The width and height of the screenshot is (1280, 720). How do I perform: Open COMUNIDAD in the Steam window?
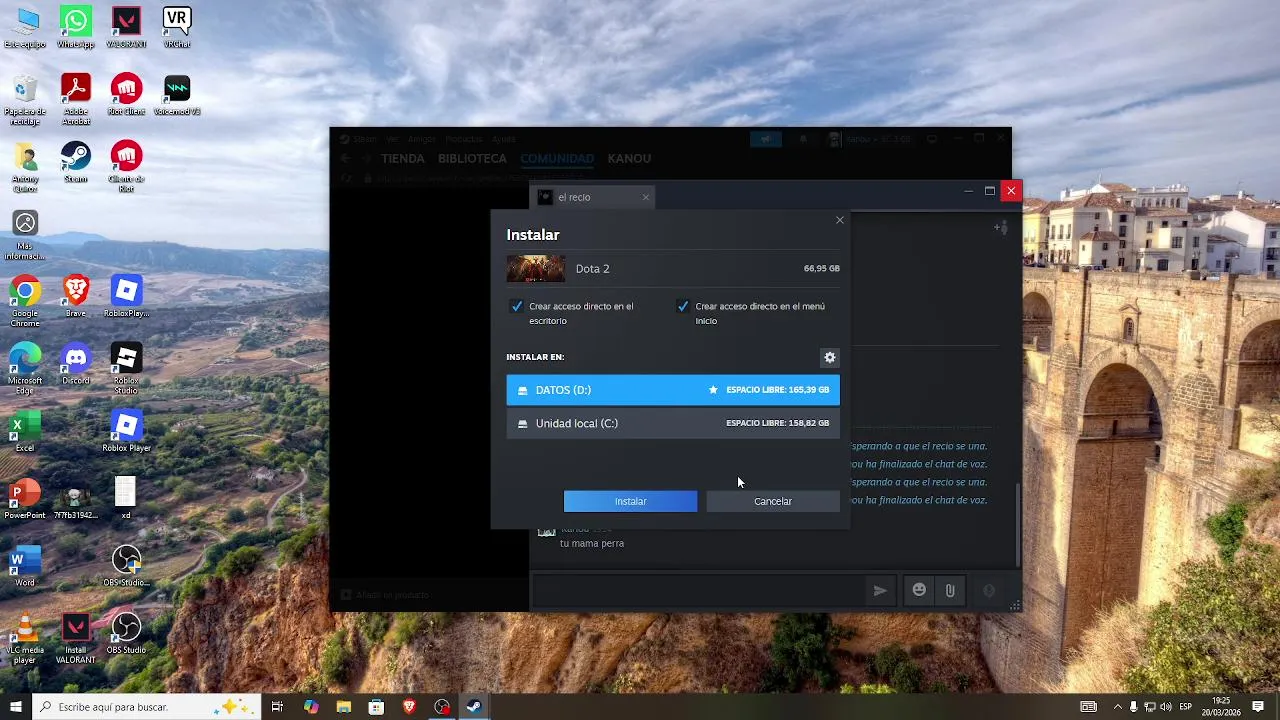(x=557, y=158)
